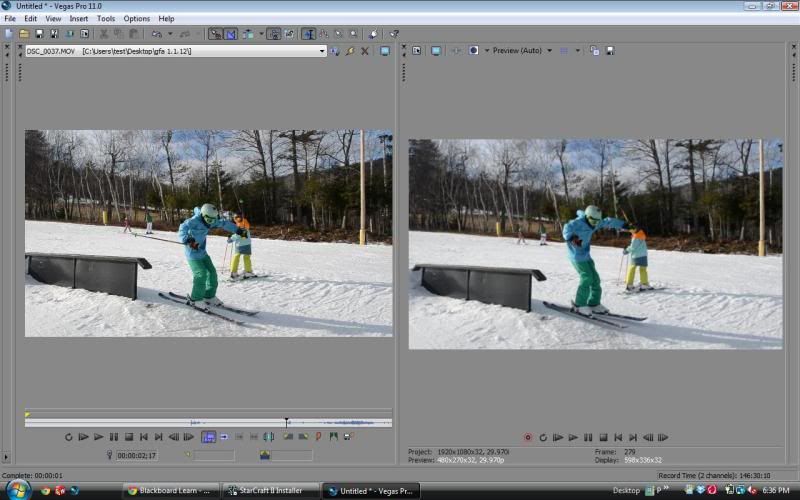Click Record button in preview transport
800x500 pixels.
coord(528,437)
